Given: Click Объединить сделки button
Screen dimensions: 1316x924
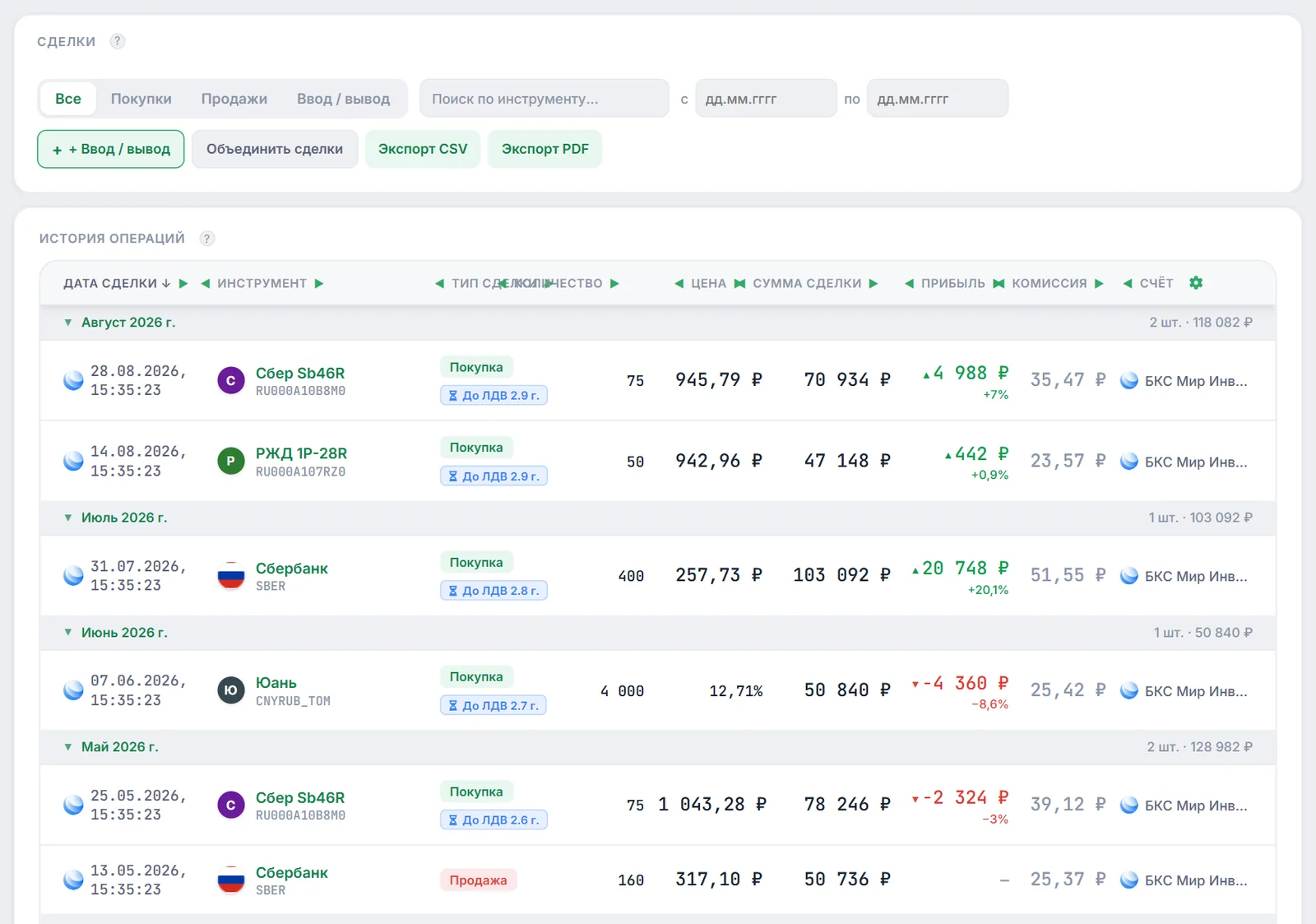Looking at the screenshot, I should pyautogui.click(x=275, y=149).
